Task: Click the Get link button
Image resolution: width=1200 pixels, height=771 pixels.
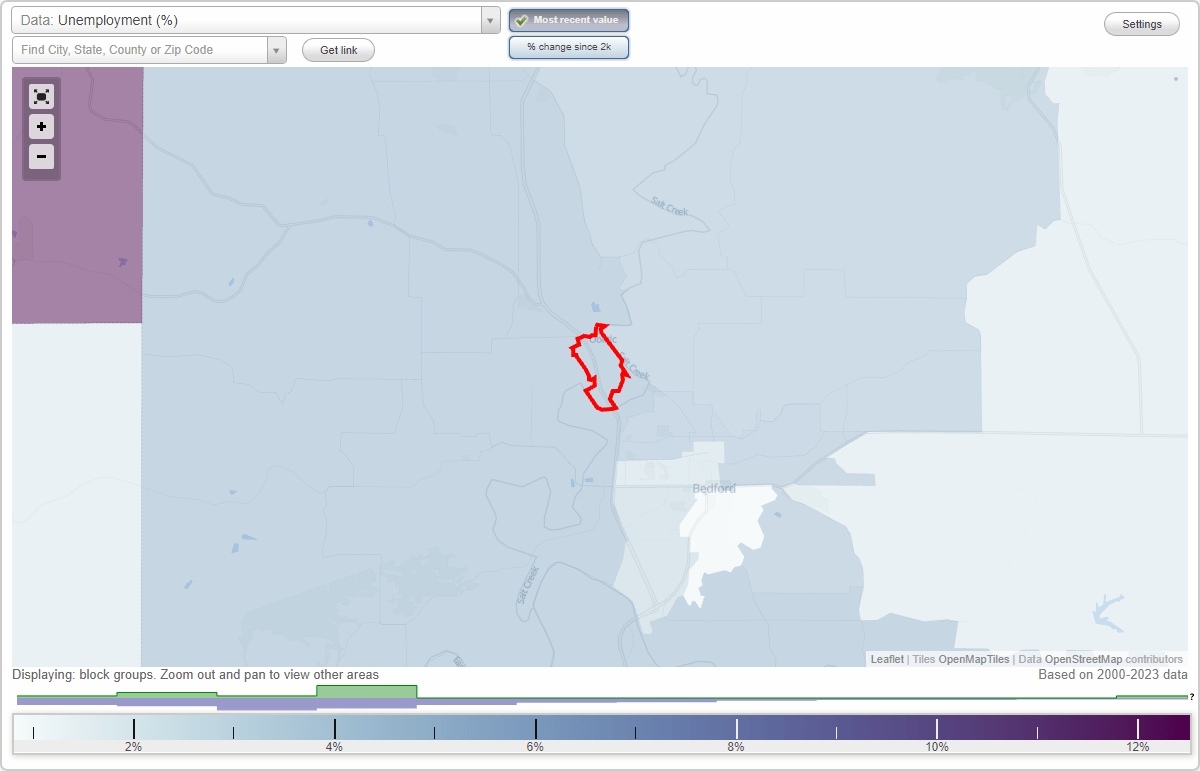Action: click(338, 50)
